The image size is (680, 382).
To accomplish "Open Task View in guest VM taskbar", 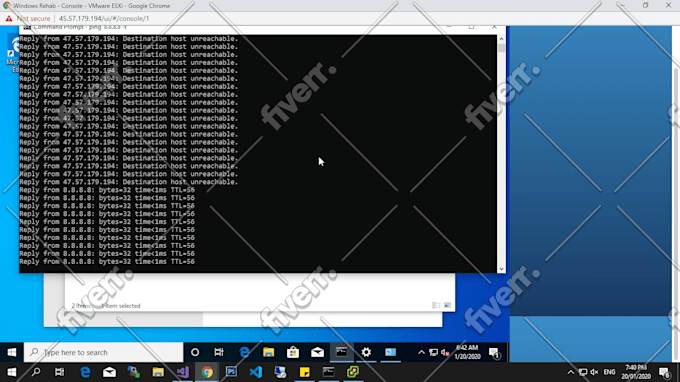I will 219,352.
